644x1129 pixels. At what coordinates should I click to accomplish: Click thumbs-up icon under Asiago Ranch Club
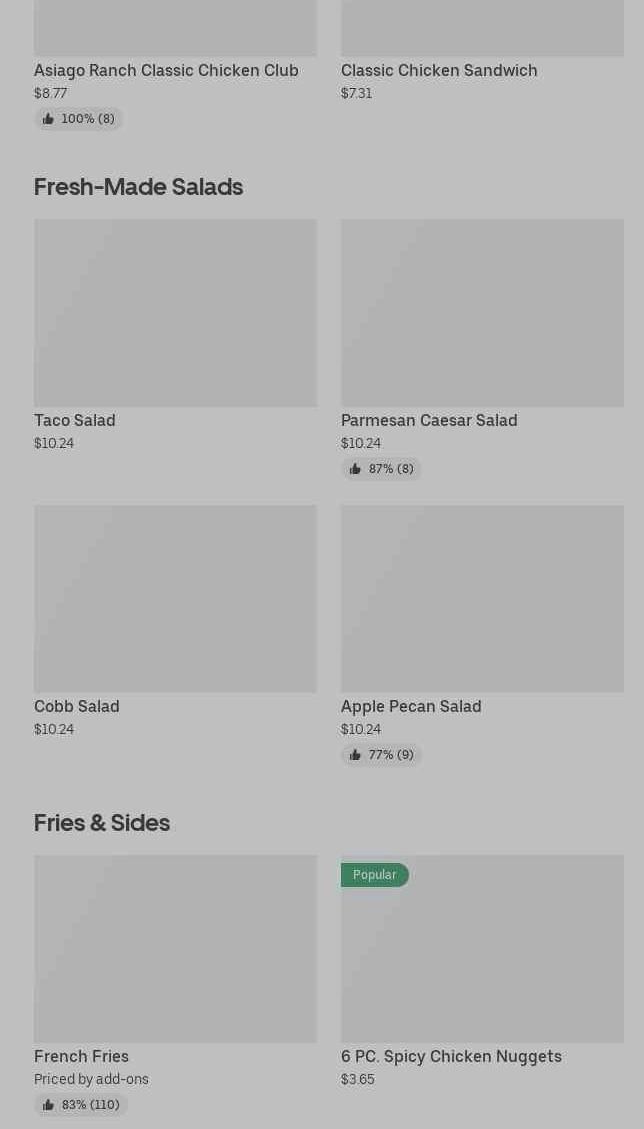48,119
